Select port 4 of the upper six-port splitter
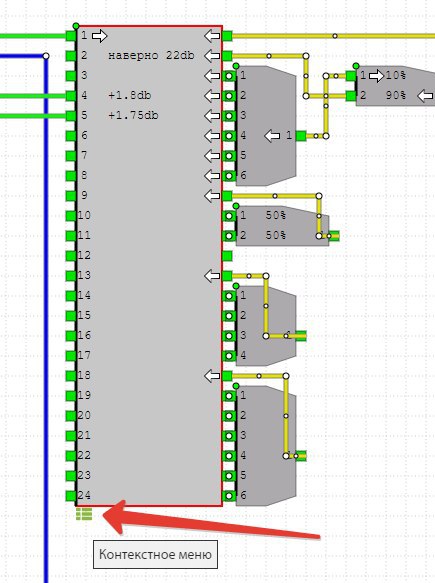This screenshot has width=435, height=583. coord(229,136)
